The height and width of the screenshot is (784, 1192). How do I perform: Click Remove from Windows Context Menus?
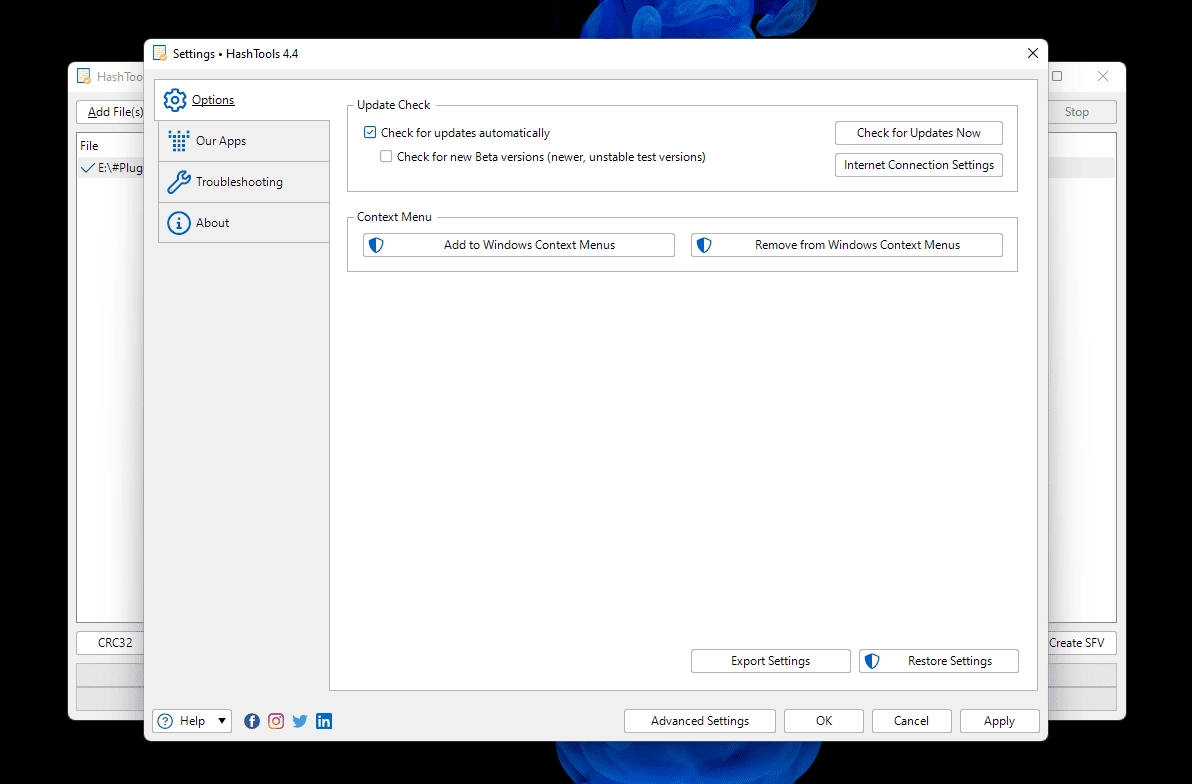(x=846, y=245)
